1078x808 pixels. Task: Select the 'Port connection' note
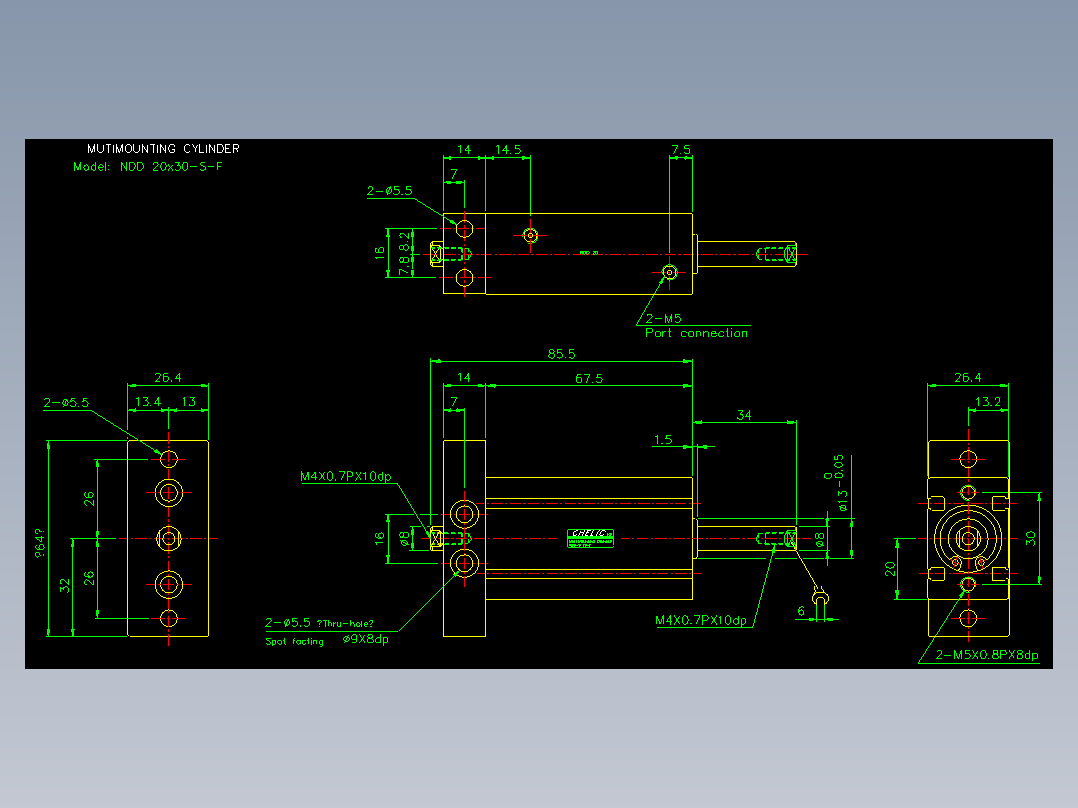(x=696, y=333)
